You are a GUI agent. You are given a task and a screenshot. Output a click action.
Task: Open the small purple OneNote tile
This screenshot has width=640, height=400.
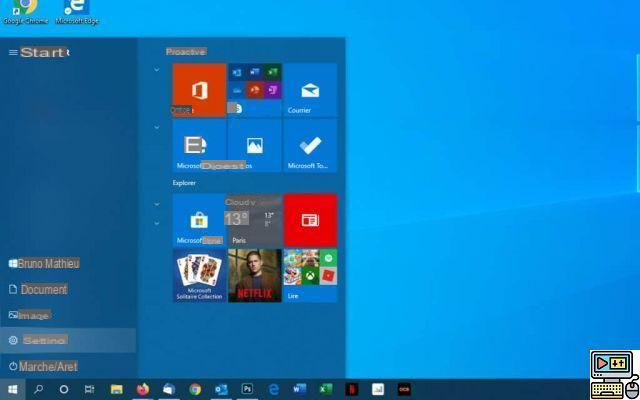click(273, 90)
